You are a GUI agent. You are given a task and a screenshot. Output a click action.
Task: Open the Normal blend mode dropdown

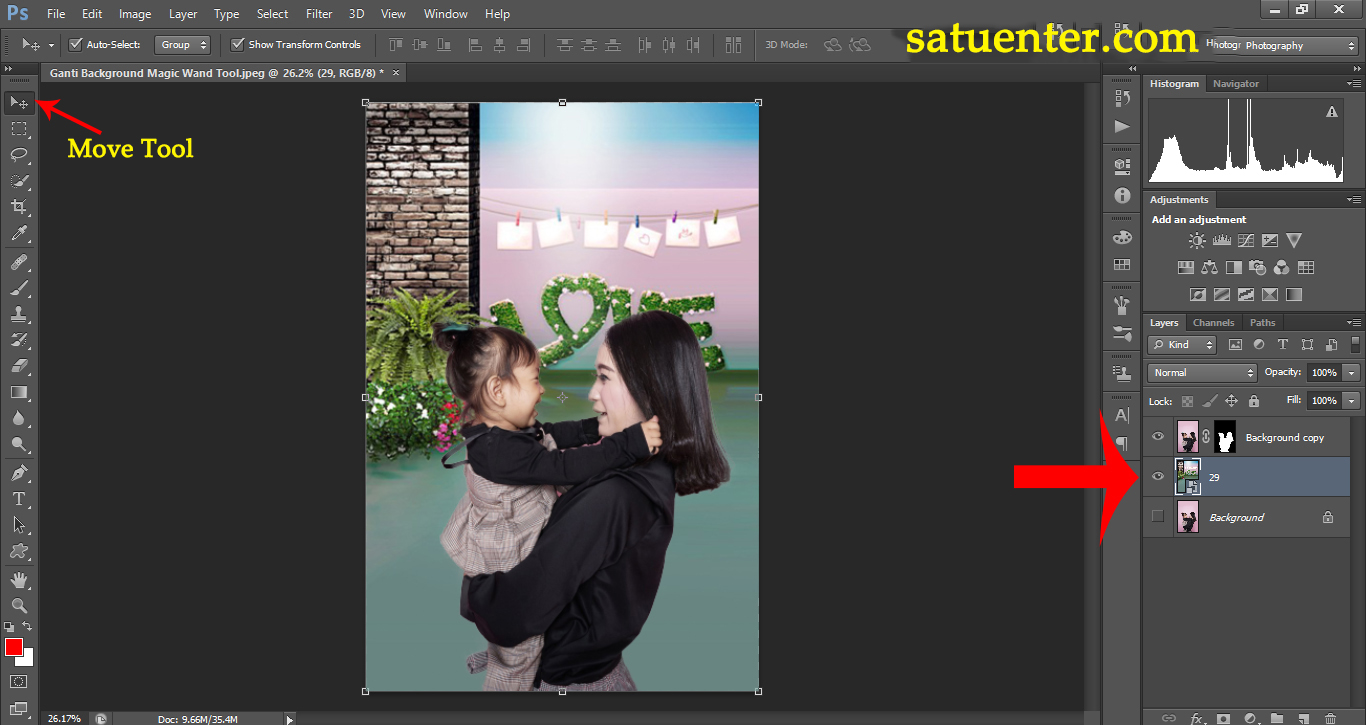tap(1202, 372)
